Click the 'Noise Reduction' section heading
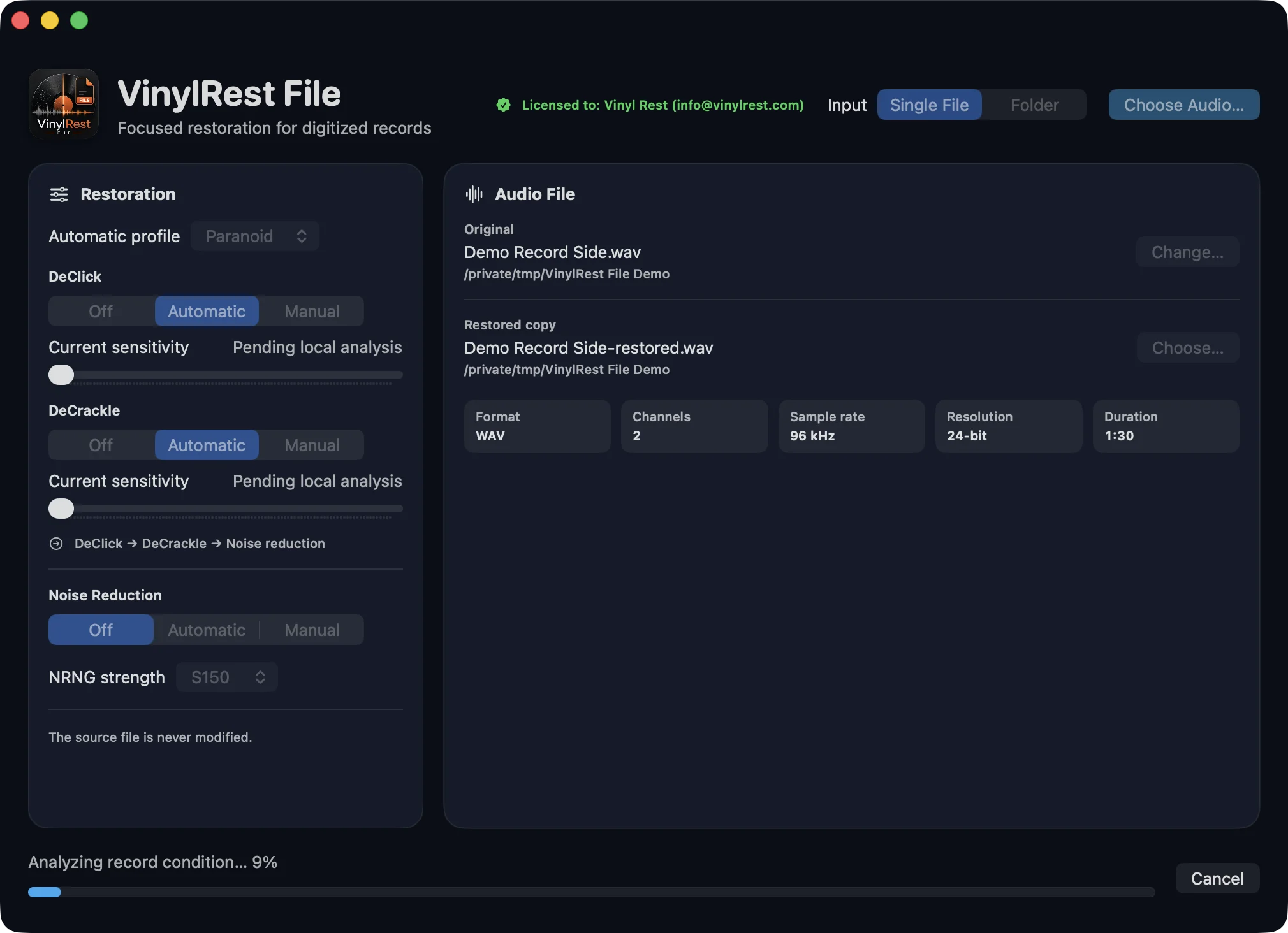Viewport: 1288px width, 933px height. 105,595
